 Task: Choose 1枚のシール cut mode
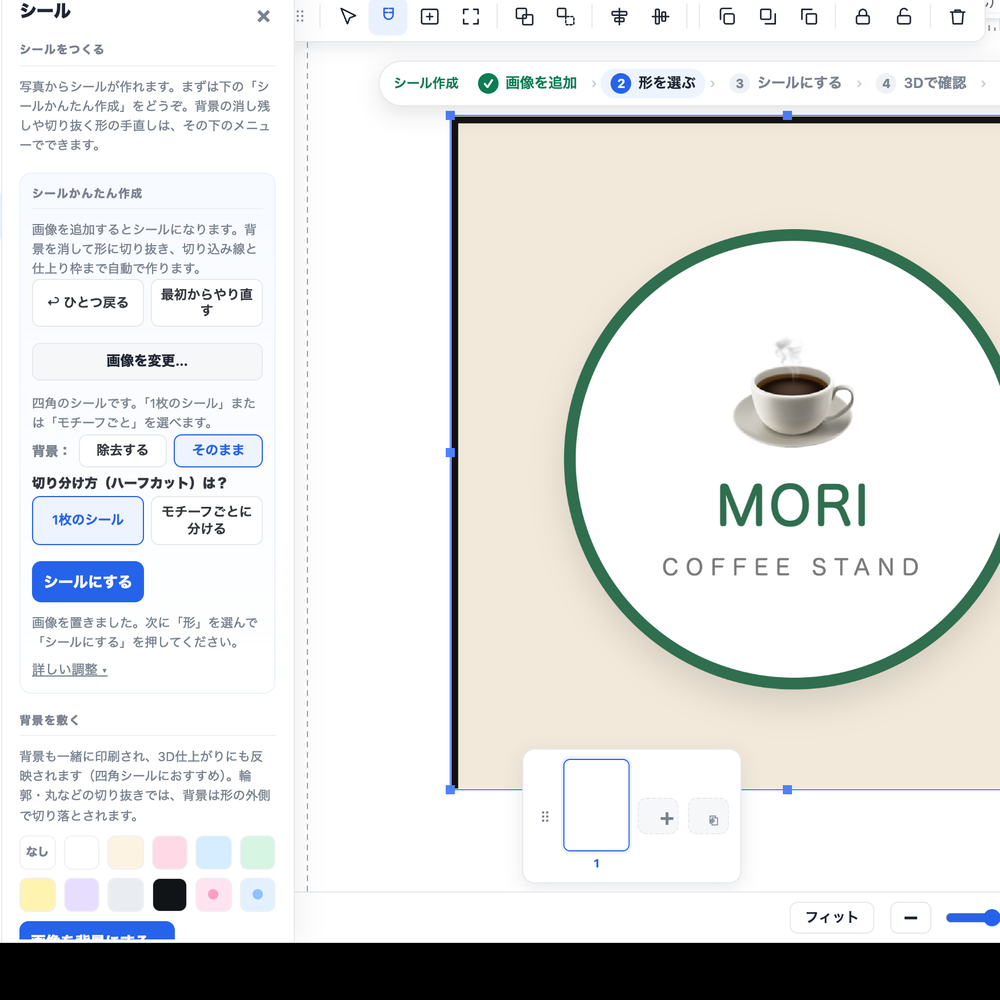click(x=88, y=520)
